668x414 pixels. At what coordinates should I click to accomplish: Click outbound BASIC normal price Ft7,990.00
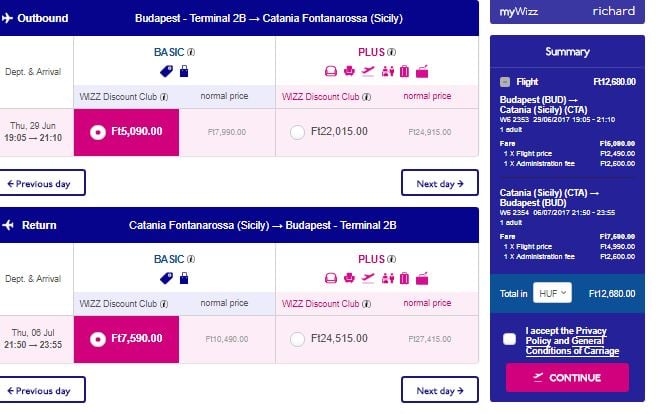(x=227, y=132)
